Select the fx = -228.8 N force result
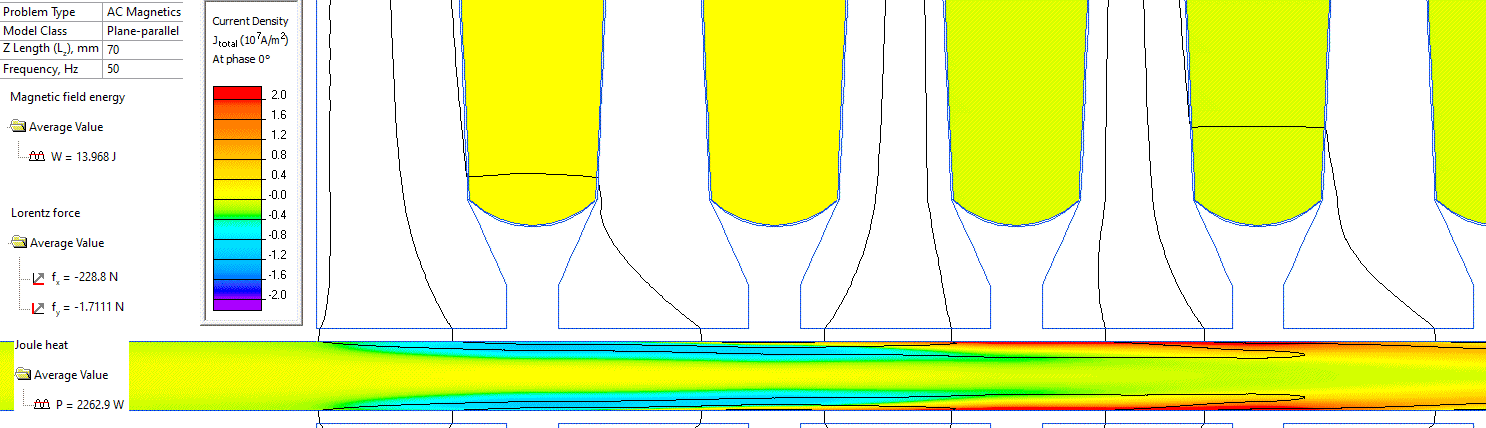 [x=91, y=277]
